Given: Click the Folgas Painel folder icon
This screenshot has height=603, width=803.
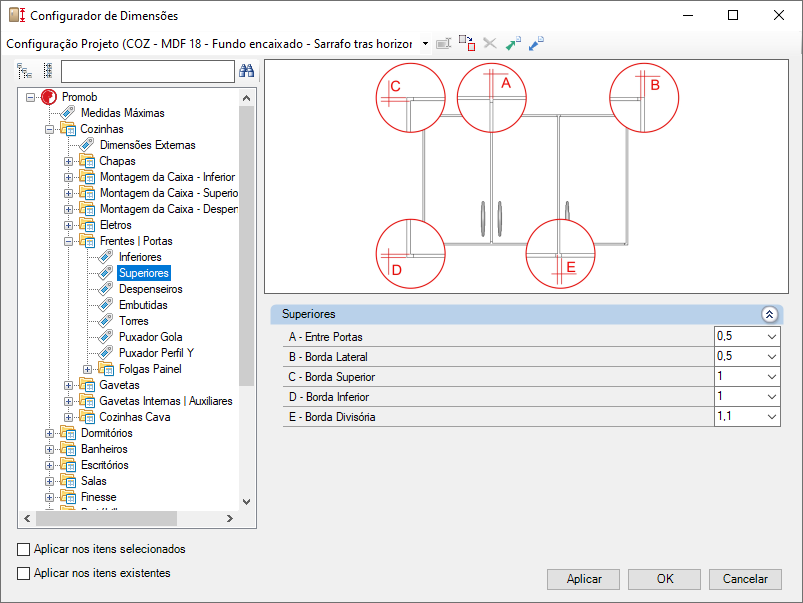Looking at the screenshot, I should point(106,368).
